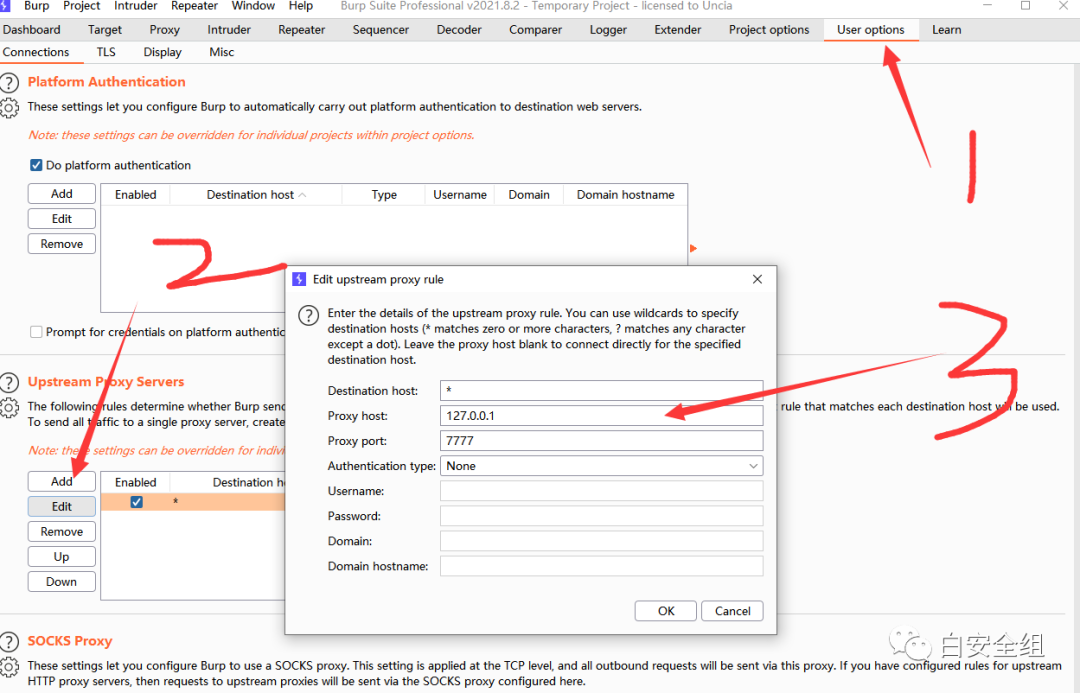The image size is (1080, 693).
Task: Go to the Repeater tool tab
Action: tap(302, 30)
